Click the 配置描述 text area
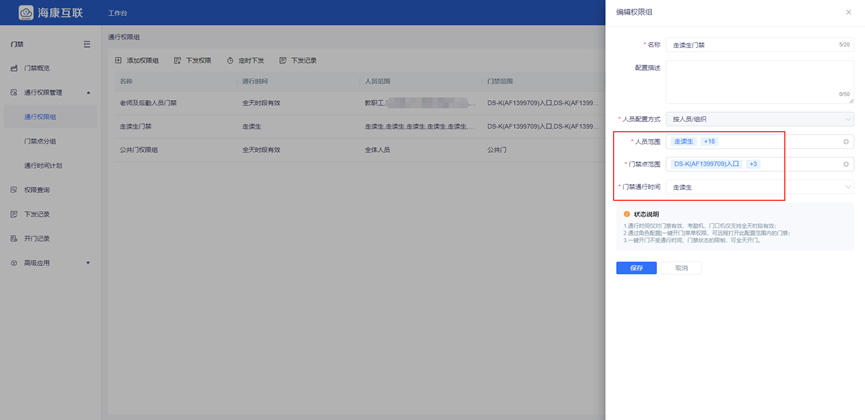Screen dimensions: 865x420 tap(759, 81)
